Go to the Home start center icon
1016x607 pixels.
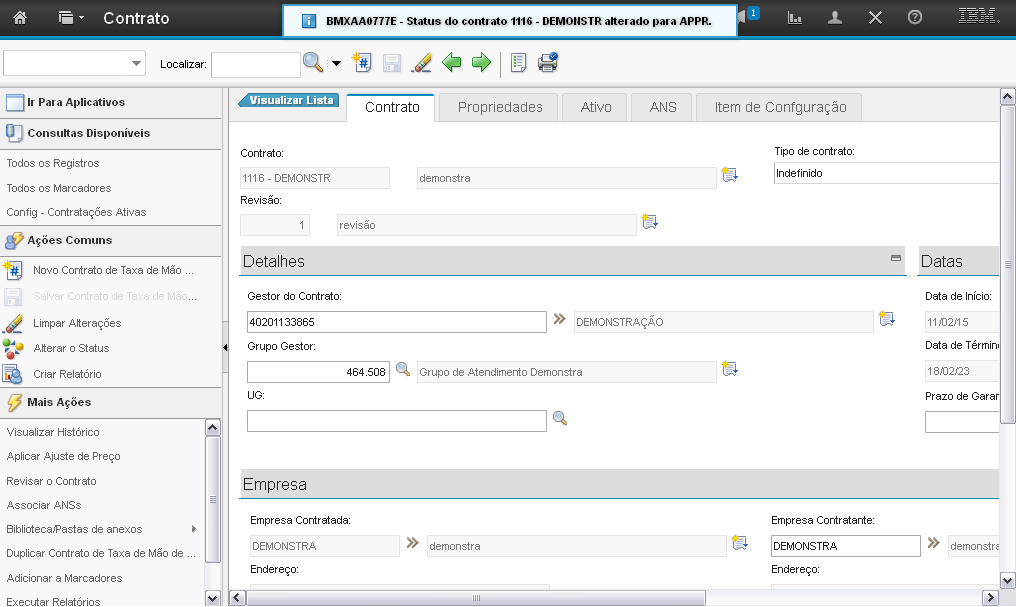click(20, 17)
